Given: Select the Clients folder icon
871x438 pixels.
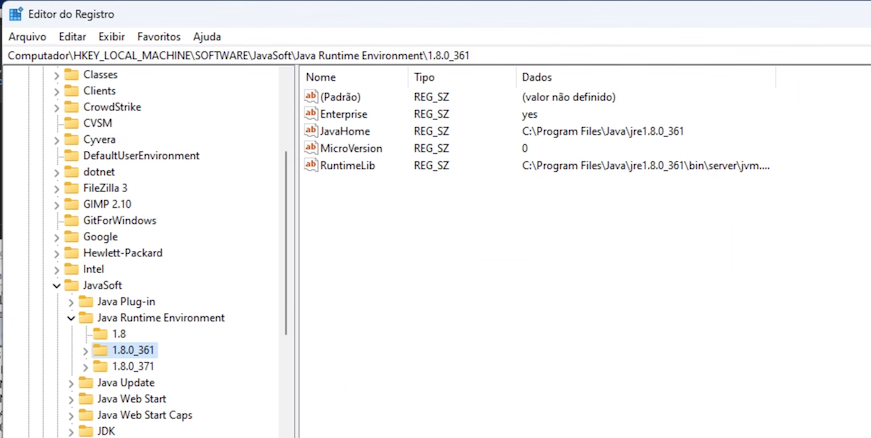Looking at the screenshot, I should (x=71, y=90).
